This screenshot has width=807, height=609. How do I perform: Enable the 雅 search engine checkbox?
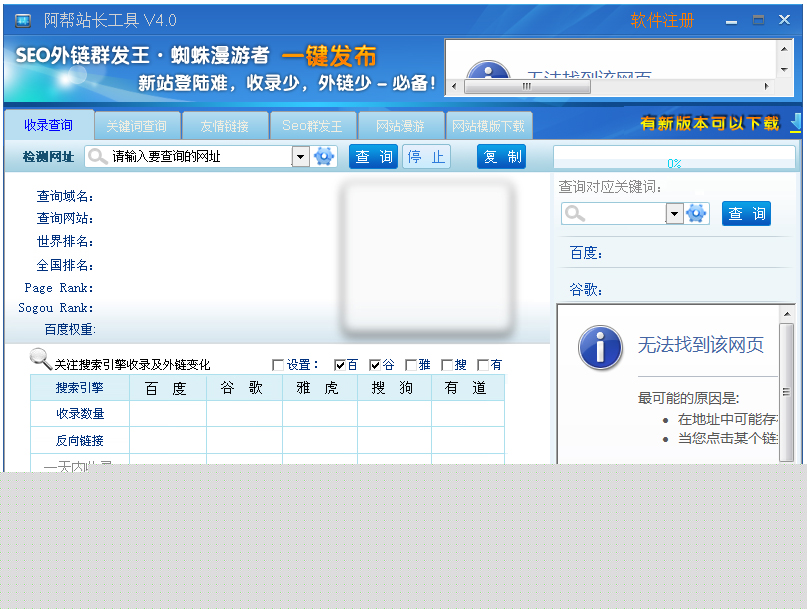click(411, 365)
